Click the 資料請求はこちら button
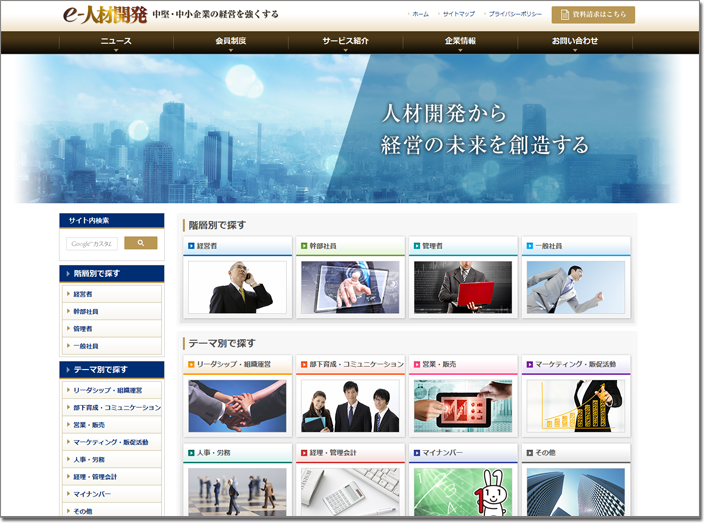This screenshot has width=720, height=530. [593, 15]
